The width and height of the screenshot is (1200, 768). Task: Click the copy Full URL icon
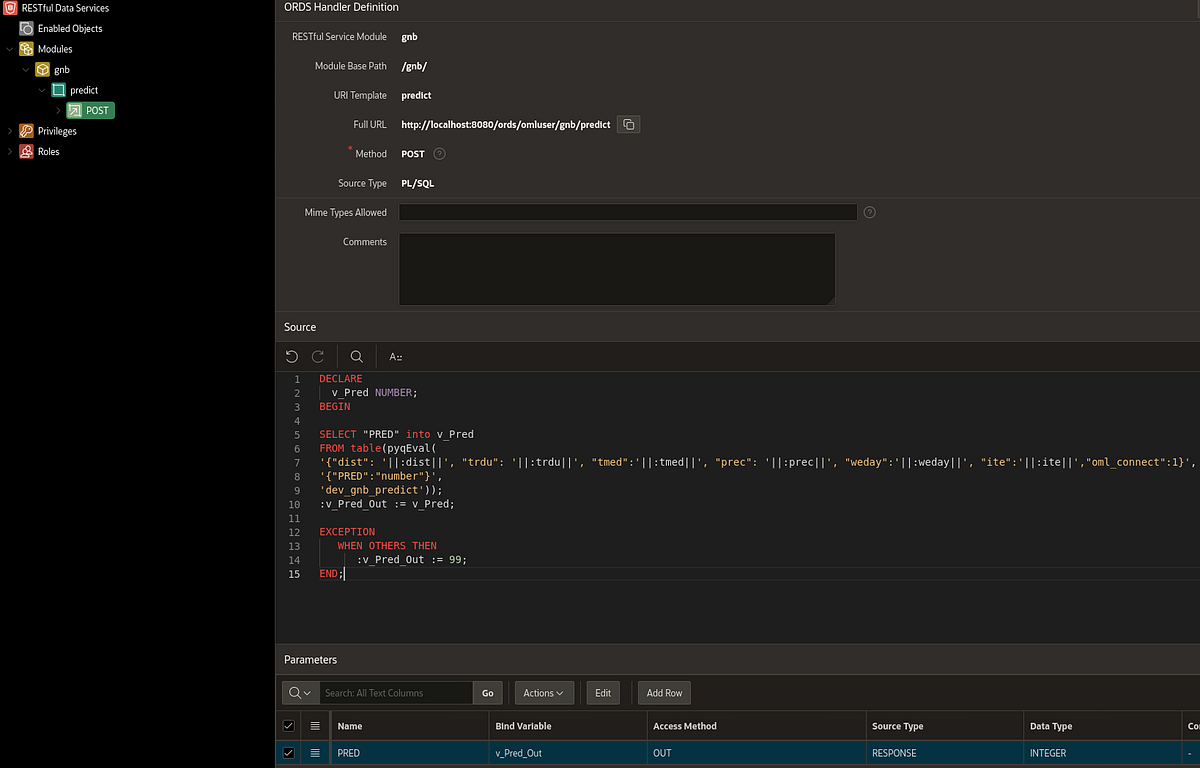(628, 124)
